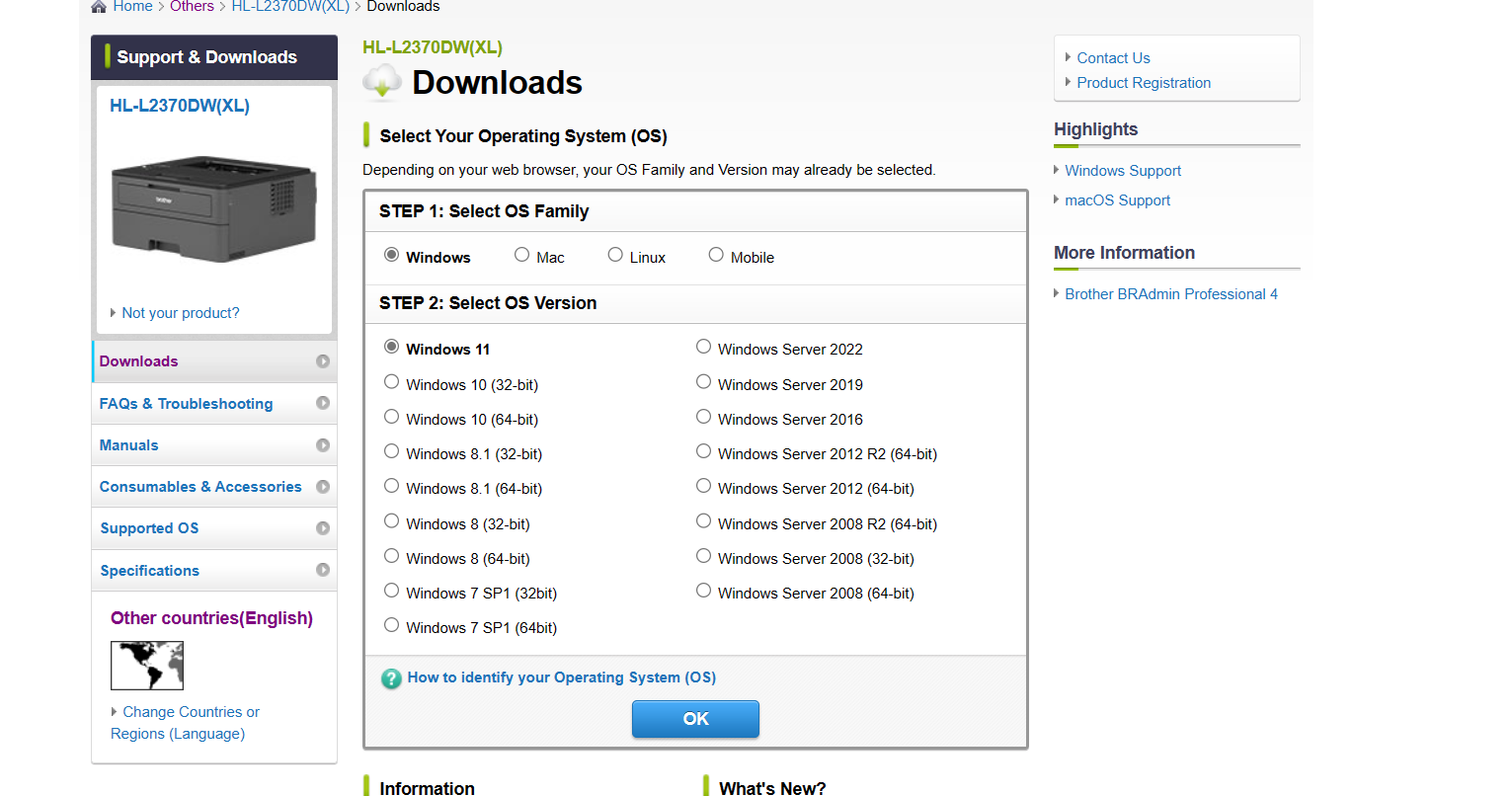Click the 'Not your product?' link
The image size is (1512, 796).
pos(181,313)
